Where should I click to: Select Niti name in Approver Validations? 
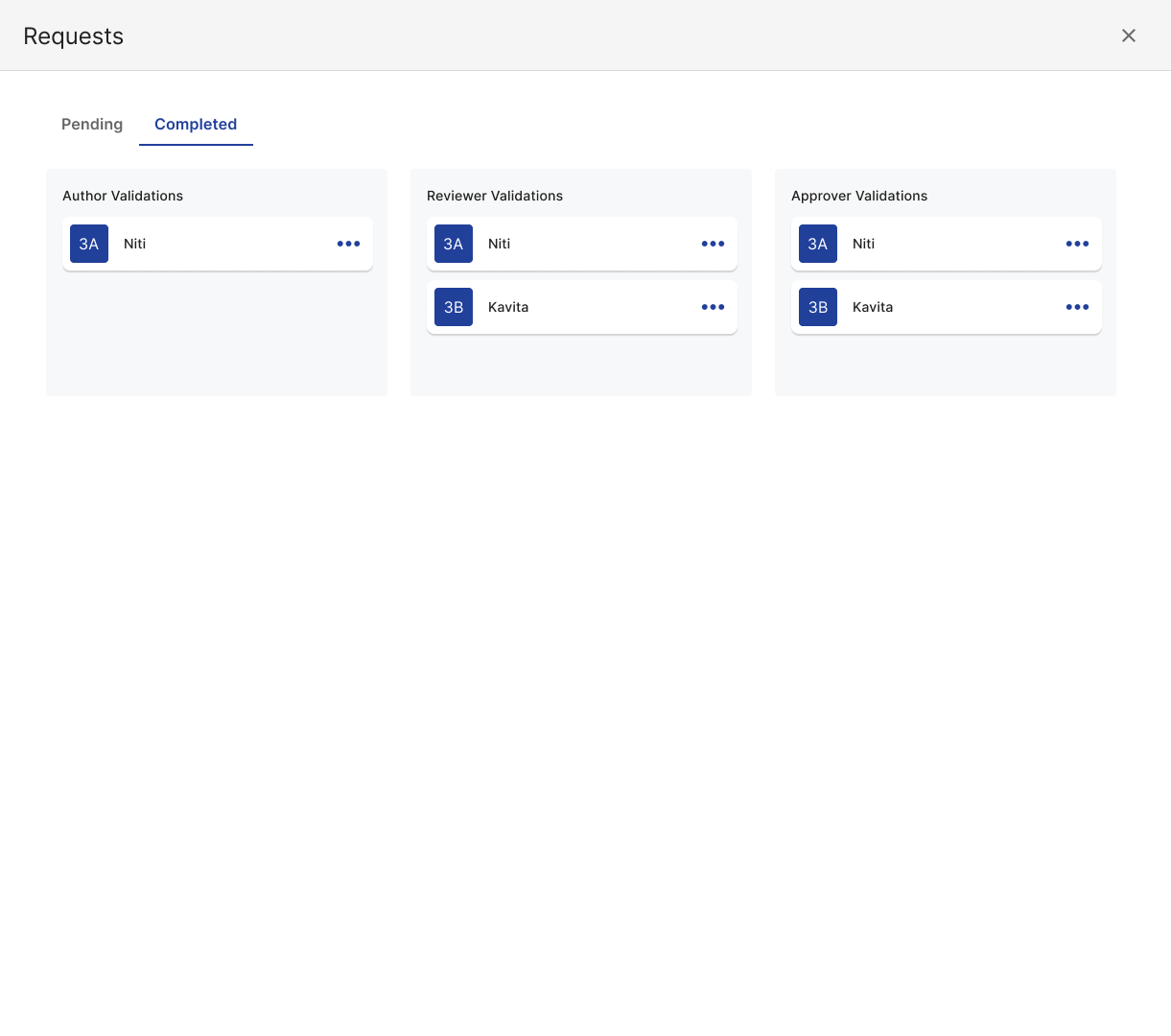pyautogui.click(x=863, y=244)
